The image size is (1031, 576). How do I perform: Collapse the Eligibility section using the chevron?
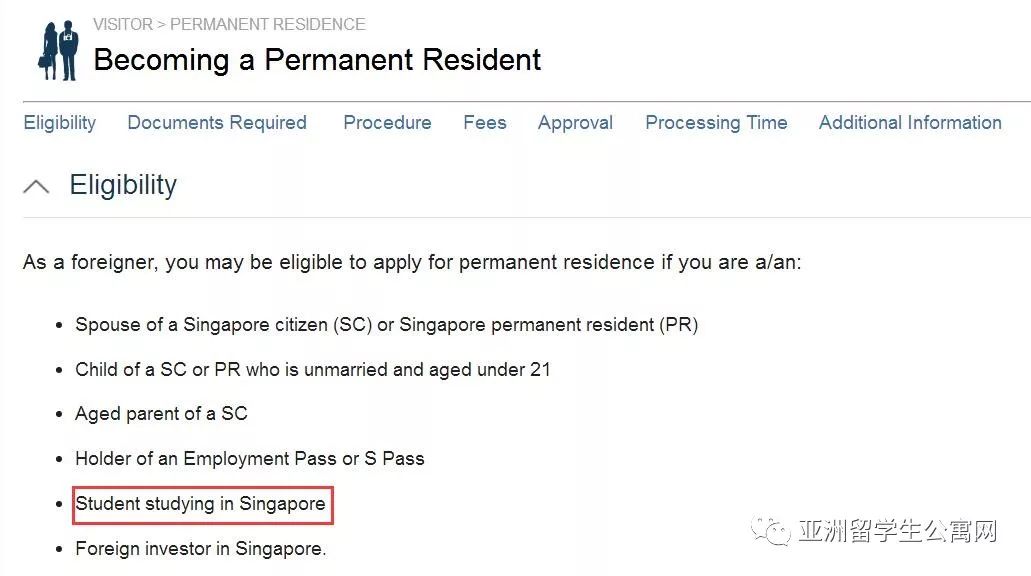(x=36, y=186)
